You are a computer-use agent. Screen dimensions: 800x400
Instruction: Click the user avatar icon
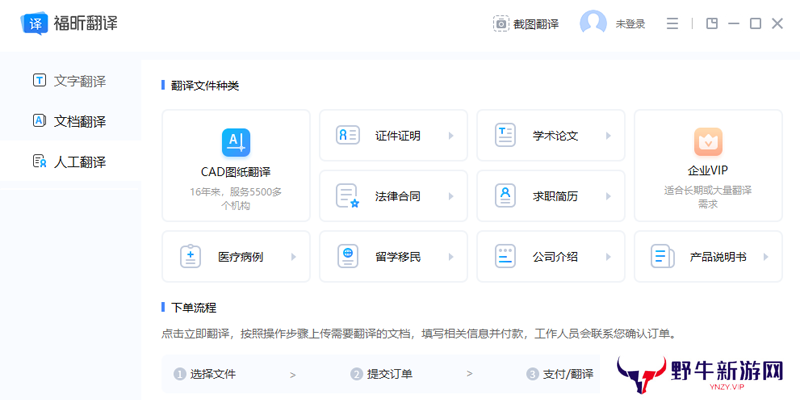point(593,23)
